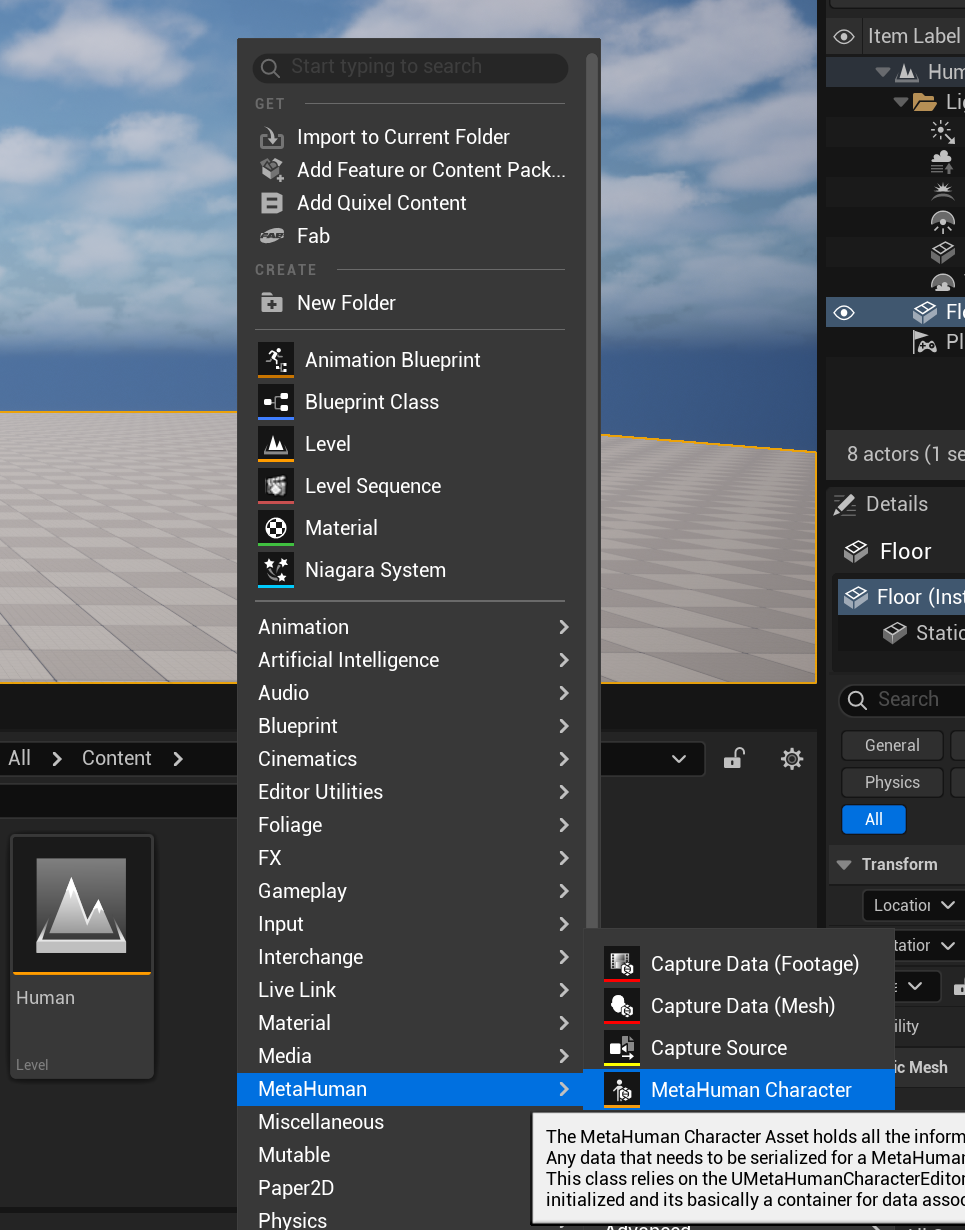Viewport: 965px width, 1230px height.
Task: Click the context menu vertical scrollbar
Action: click(x=591, y=490)
